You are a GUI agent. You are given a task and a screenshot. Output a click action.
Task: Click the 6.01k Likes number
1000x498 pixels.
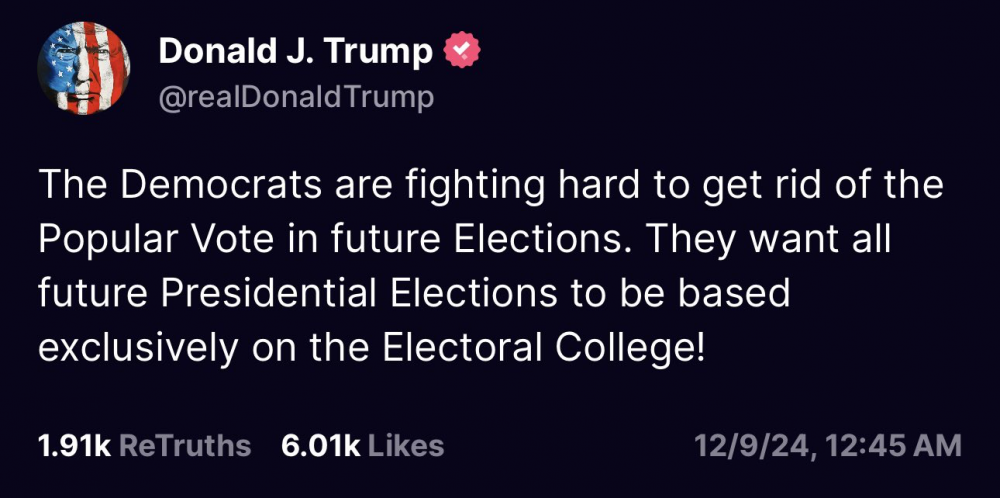click(x=321, y=445)
